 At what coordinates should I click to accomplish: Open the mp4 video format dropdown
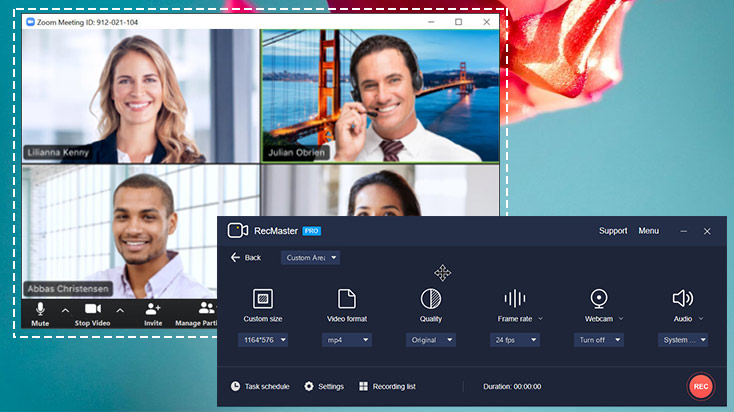click(x=347, y=340)
